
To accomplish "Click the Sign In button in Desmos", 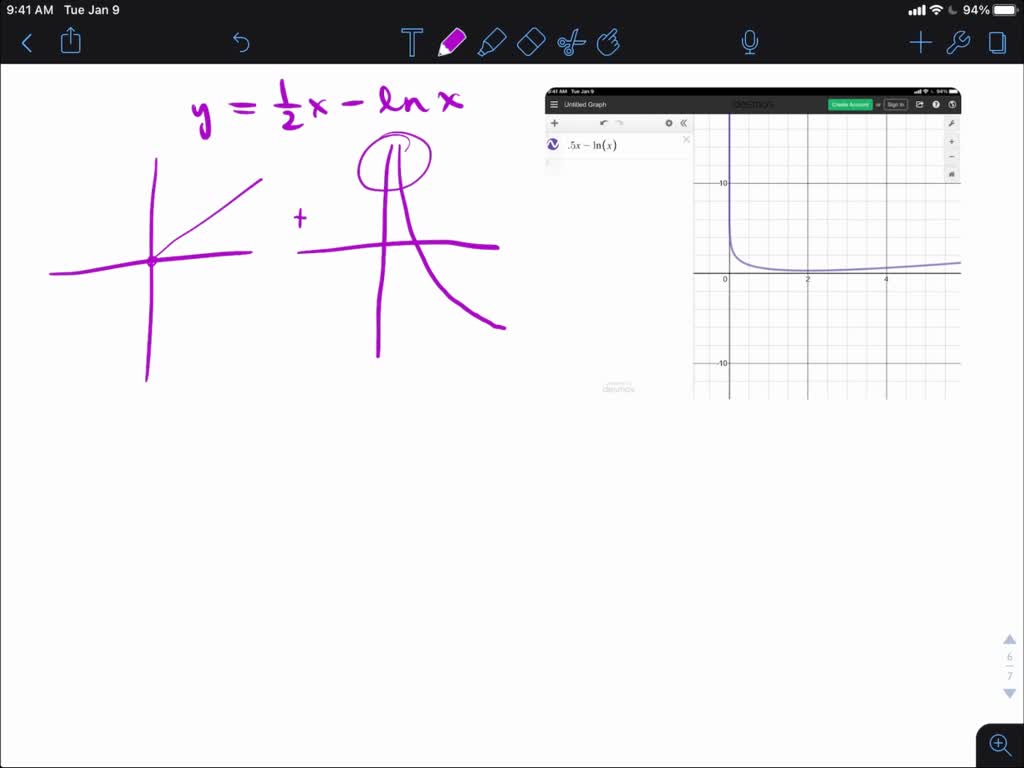I will 895,104.
